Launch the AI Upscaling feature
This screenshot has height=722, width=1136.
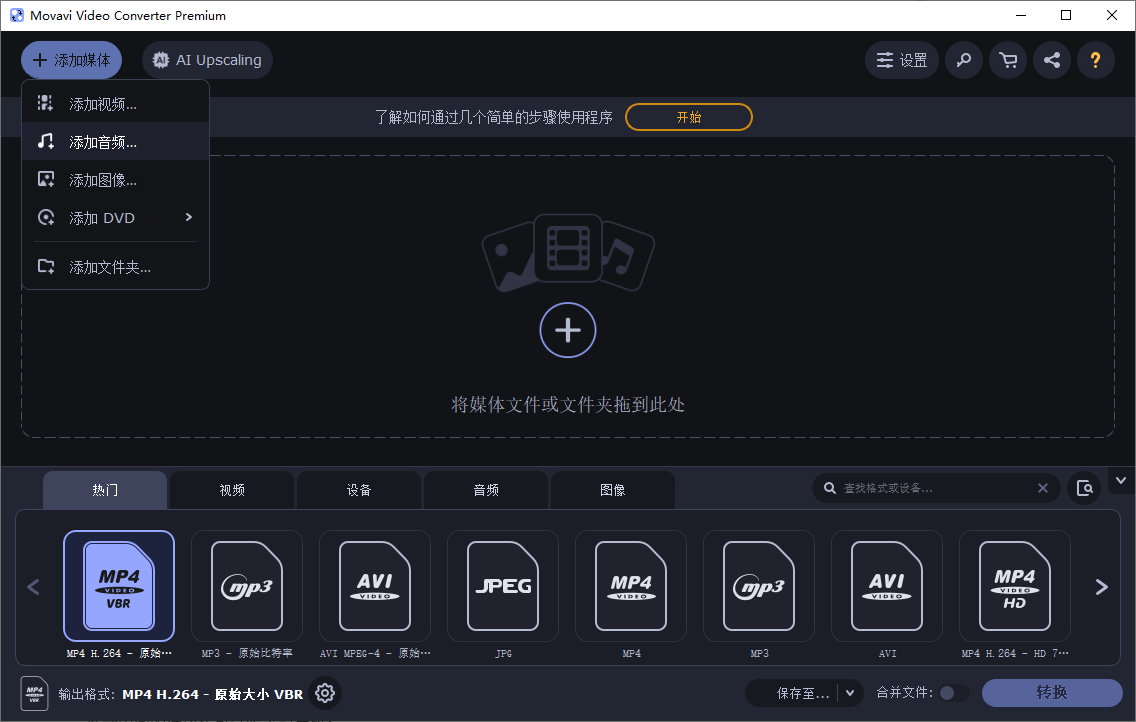tap(207, 60)
